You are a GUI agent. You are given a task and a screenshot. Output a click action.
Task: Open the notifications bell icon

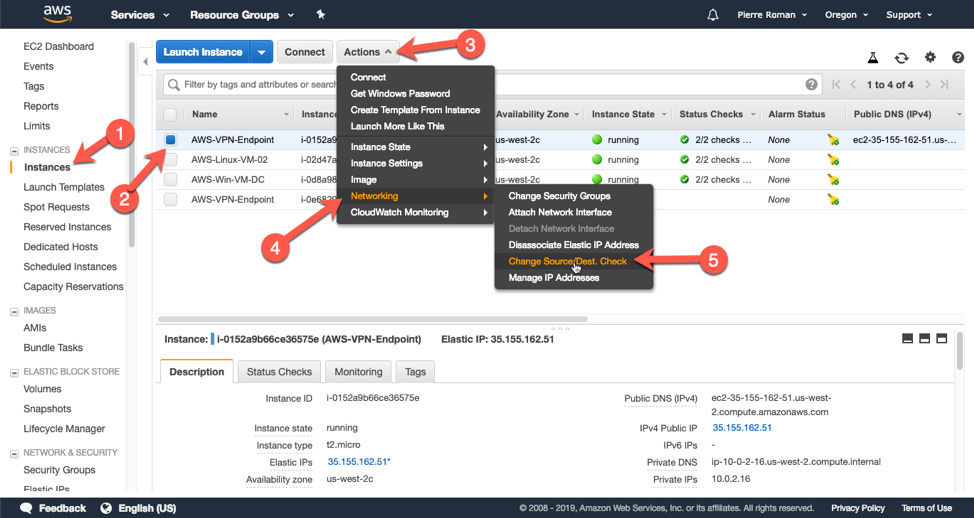[712, 15]
